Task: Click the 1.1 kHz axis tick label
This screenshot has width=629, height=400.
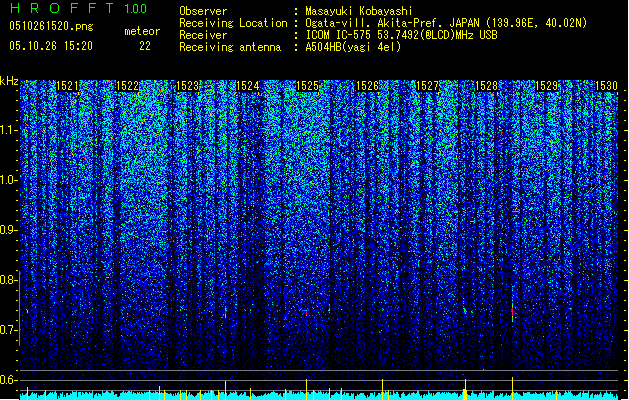Action: (x=8, y=130)
